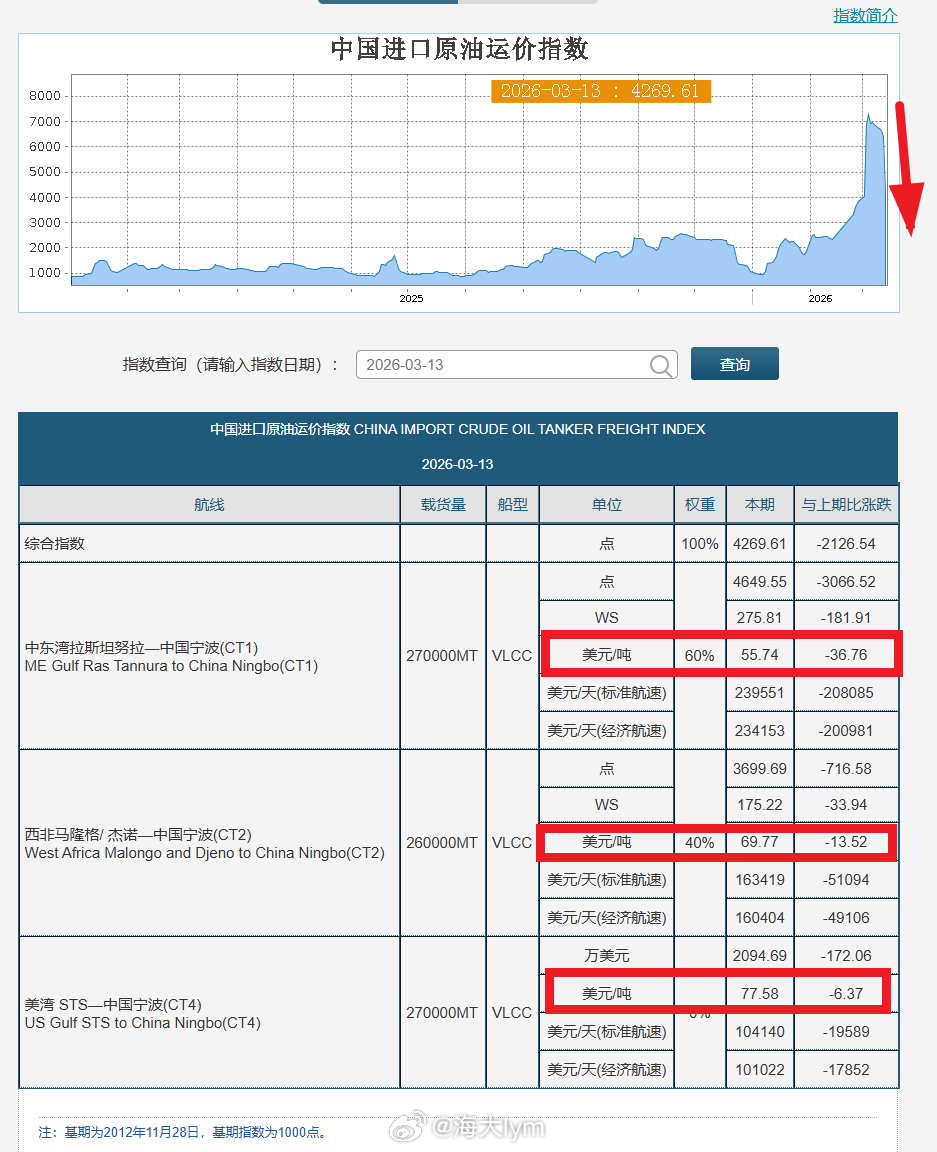Click CT1 point value 4649.55
Viewport: 937px width, 1152px height.
[759, 582]
